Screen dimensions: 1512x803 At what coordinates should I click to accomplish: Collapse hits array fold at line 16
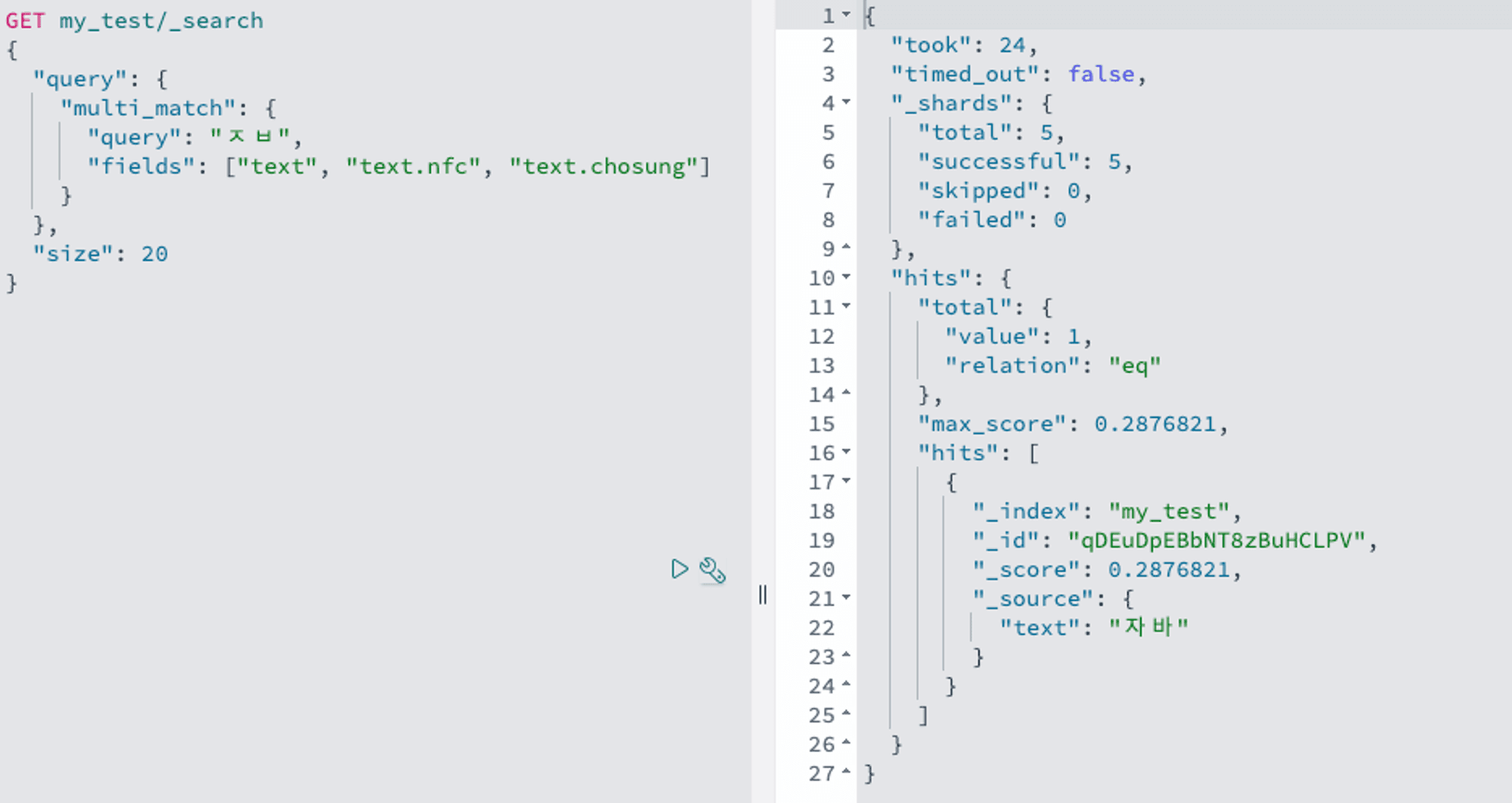click(847, 451)
